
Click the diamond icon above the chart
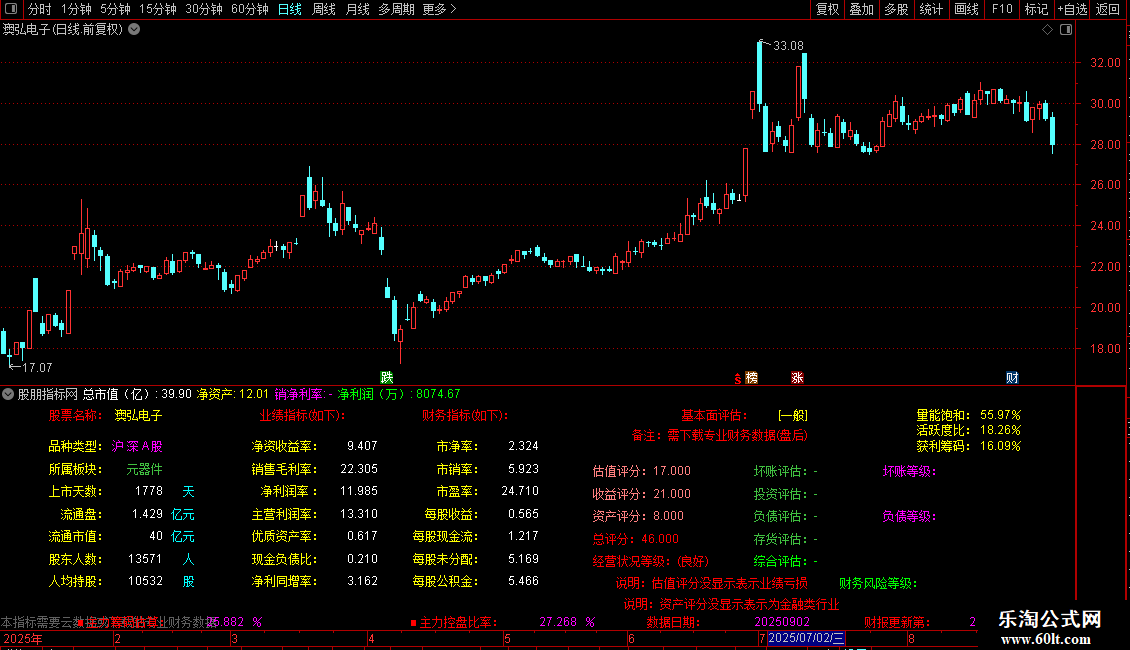tap(1047, 30)
